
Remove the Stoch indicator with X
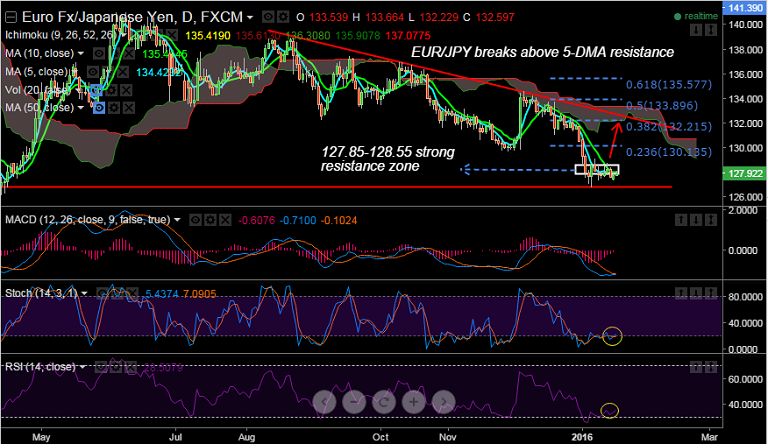point(132,294)
